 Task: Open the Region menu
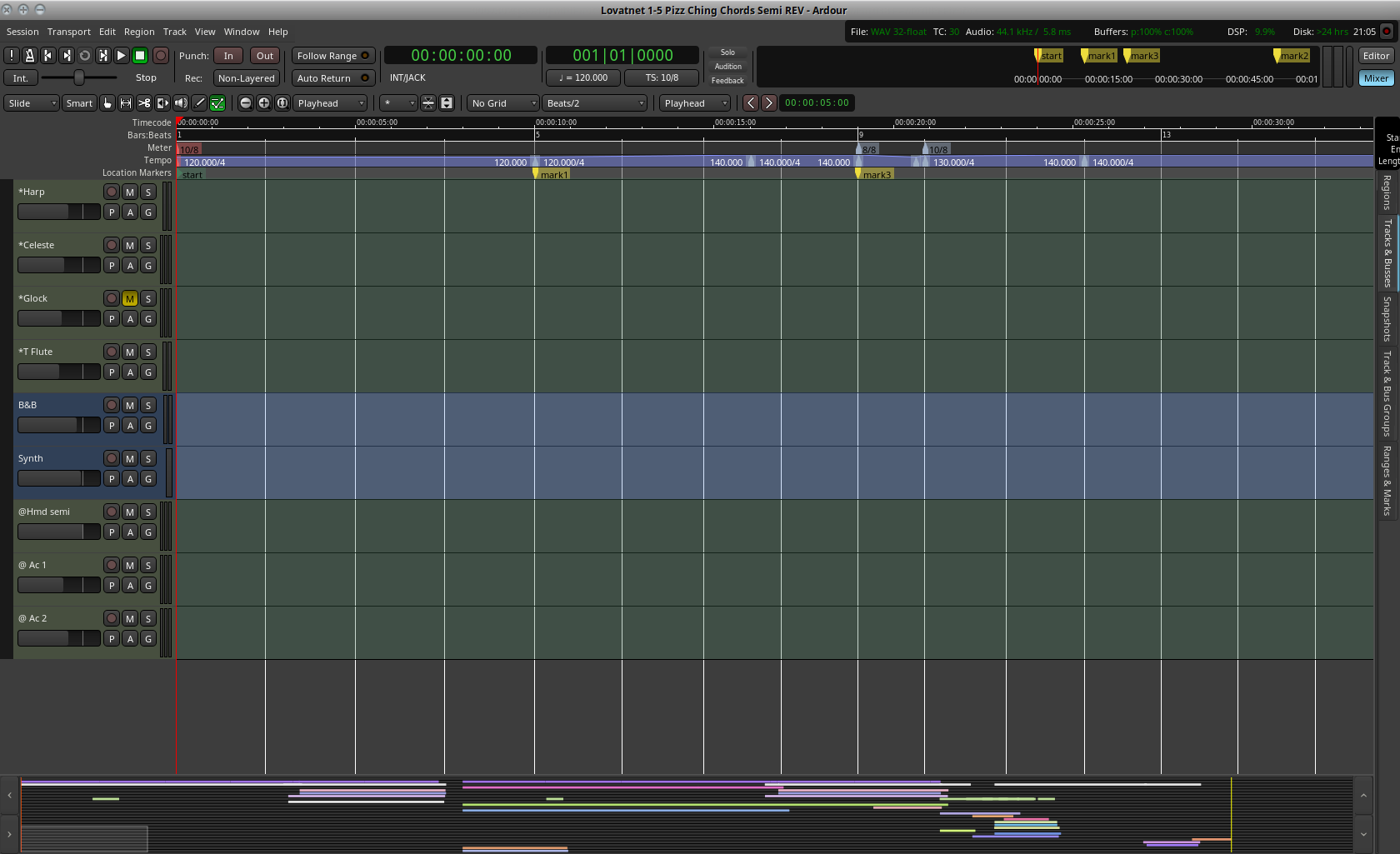139,32
